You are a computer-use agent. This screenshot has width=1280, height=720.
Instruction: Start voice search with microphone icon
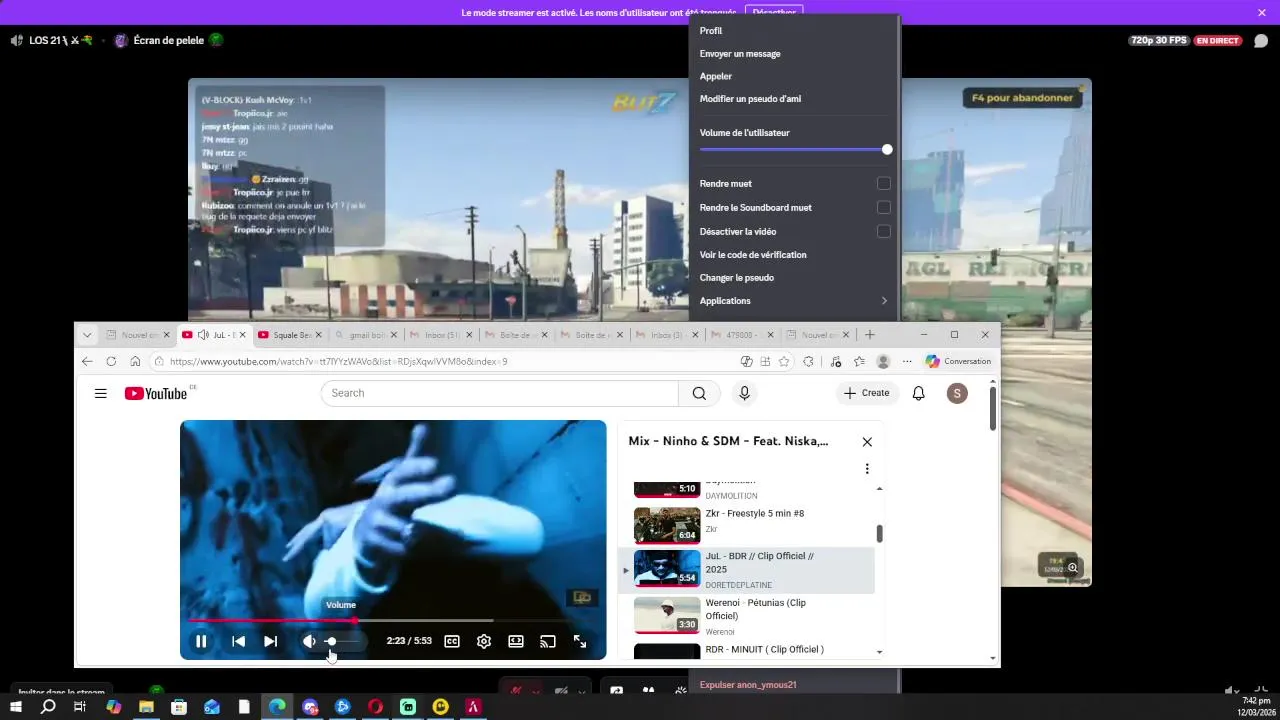(744, 393)
